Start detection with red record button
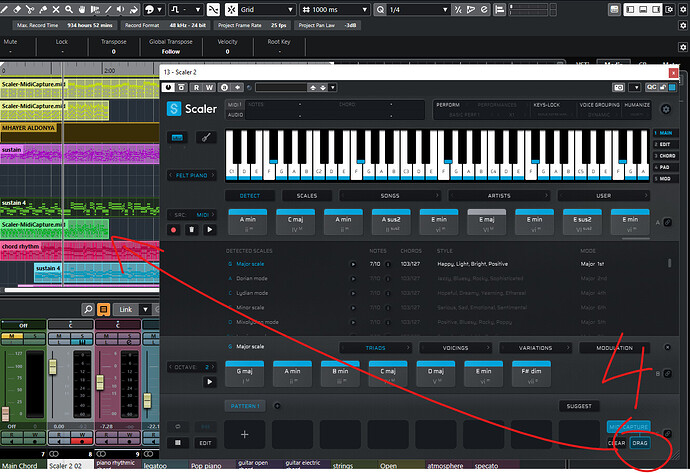 pyautogui.click(x=173, y=230)
